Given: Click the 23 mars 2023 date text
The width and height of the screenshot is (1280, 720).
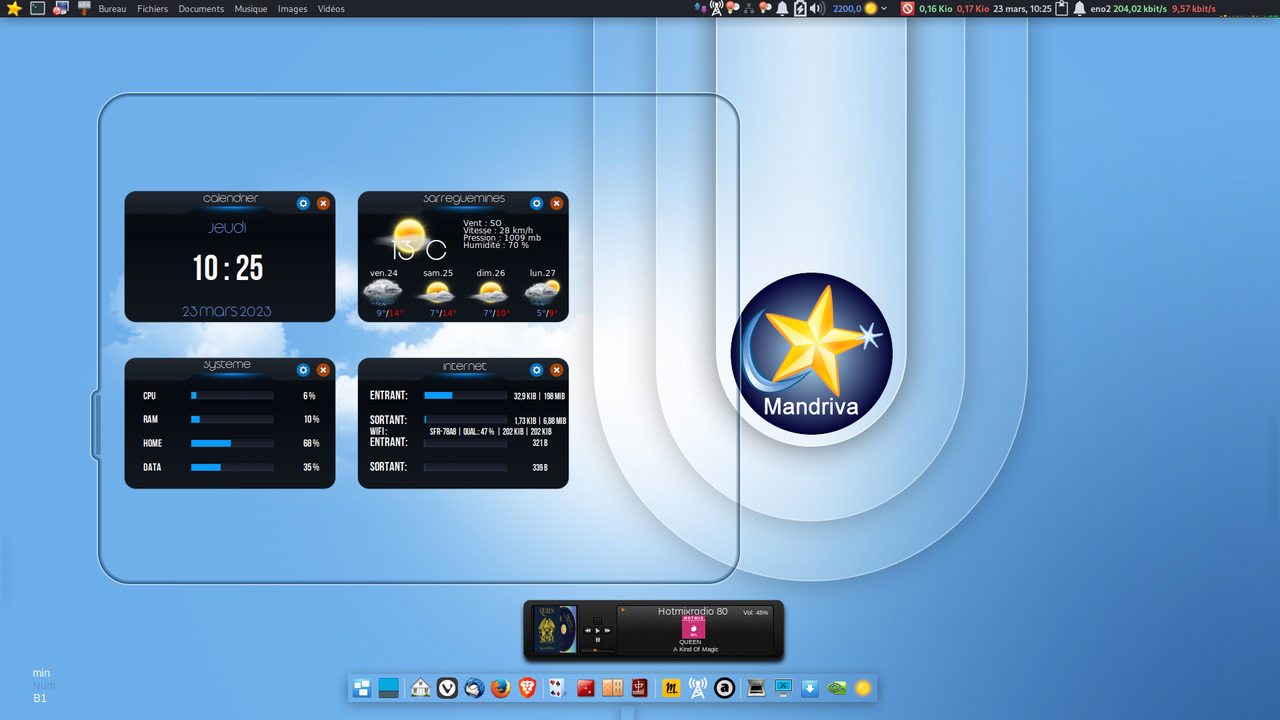Looking at the screenshot, I should tap(227, 311).
